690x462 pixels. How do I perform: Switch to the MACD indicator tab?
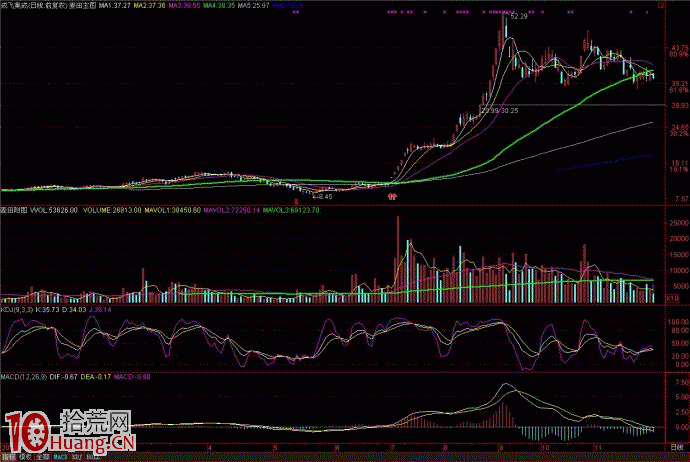point(60,458)
